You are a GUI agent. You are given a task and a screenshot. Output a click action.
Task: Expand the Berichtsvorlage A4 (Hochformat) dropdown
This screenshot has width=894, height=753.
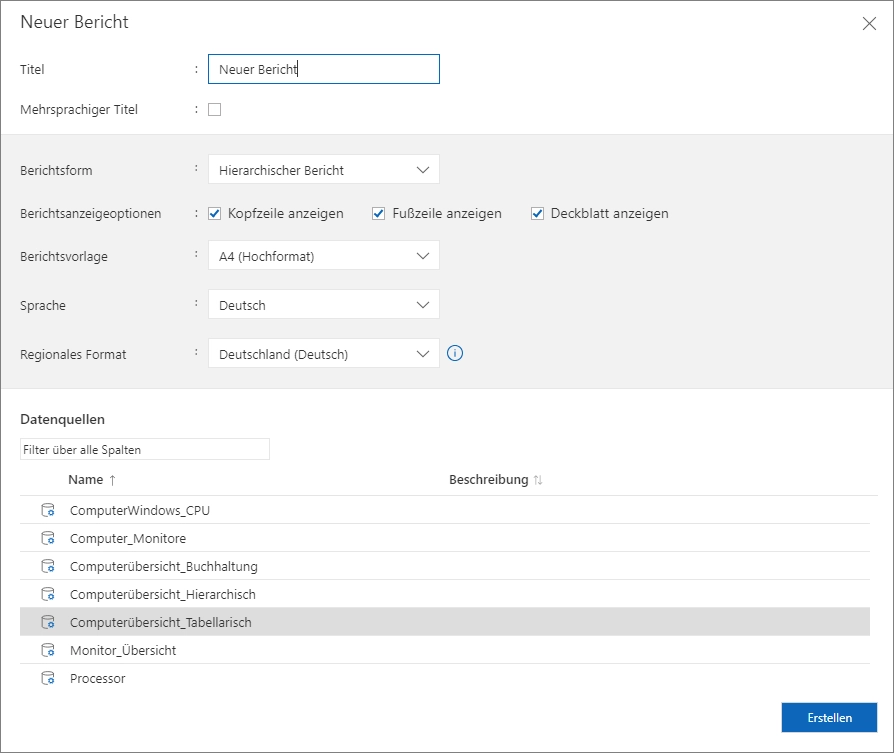tap(323, 256)
